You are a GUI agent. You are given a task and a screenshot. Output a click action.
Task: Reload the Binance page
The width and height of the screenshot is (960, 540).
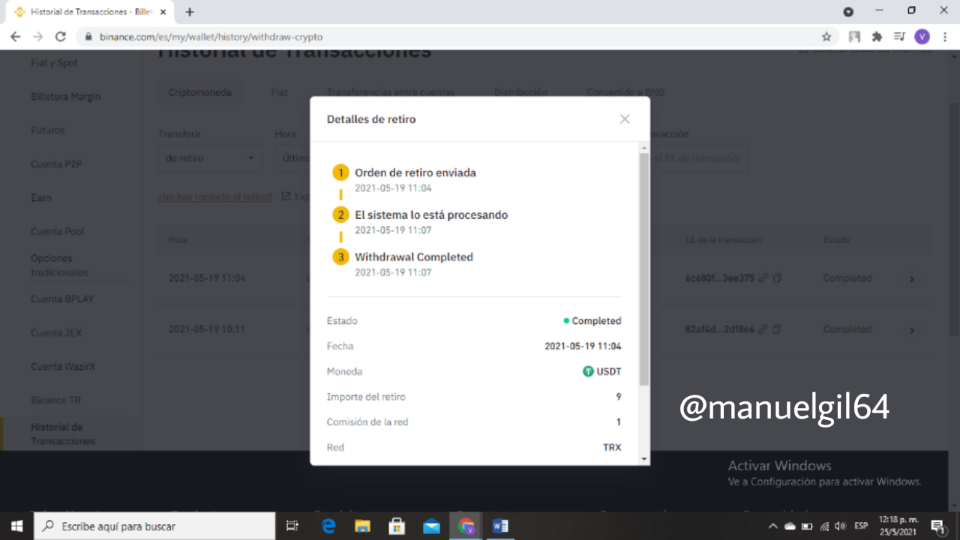(x=60, y=37)
